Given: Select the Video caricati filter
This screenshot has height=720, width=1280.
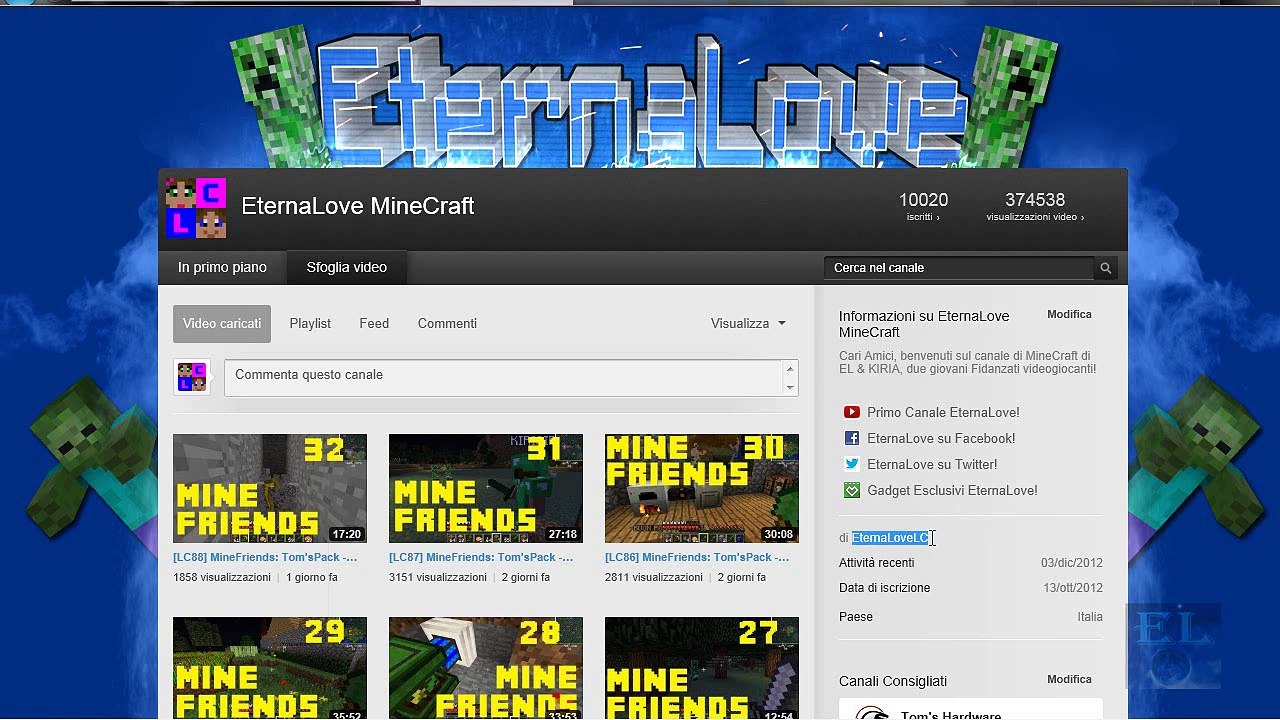Looking at the screenshot, I should point(222,324).
